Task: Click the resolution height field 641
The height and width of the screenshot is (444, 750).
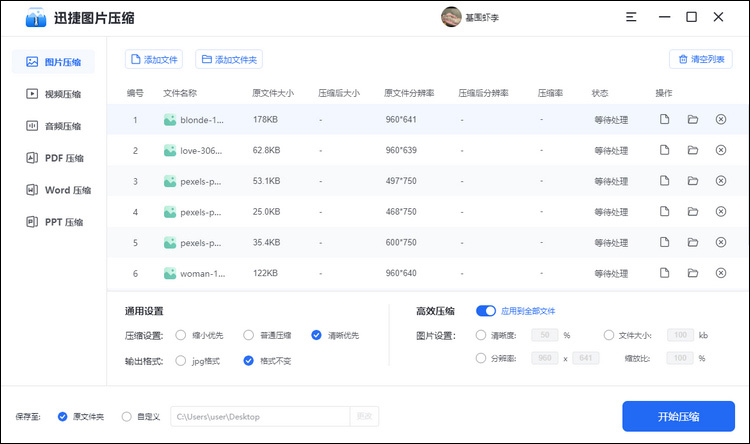Action: point(586,358)
